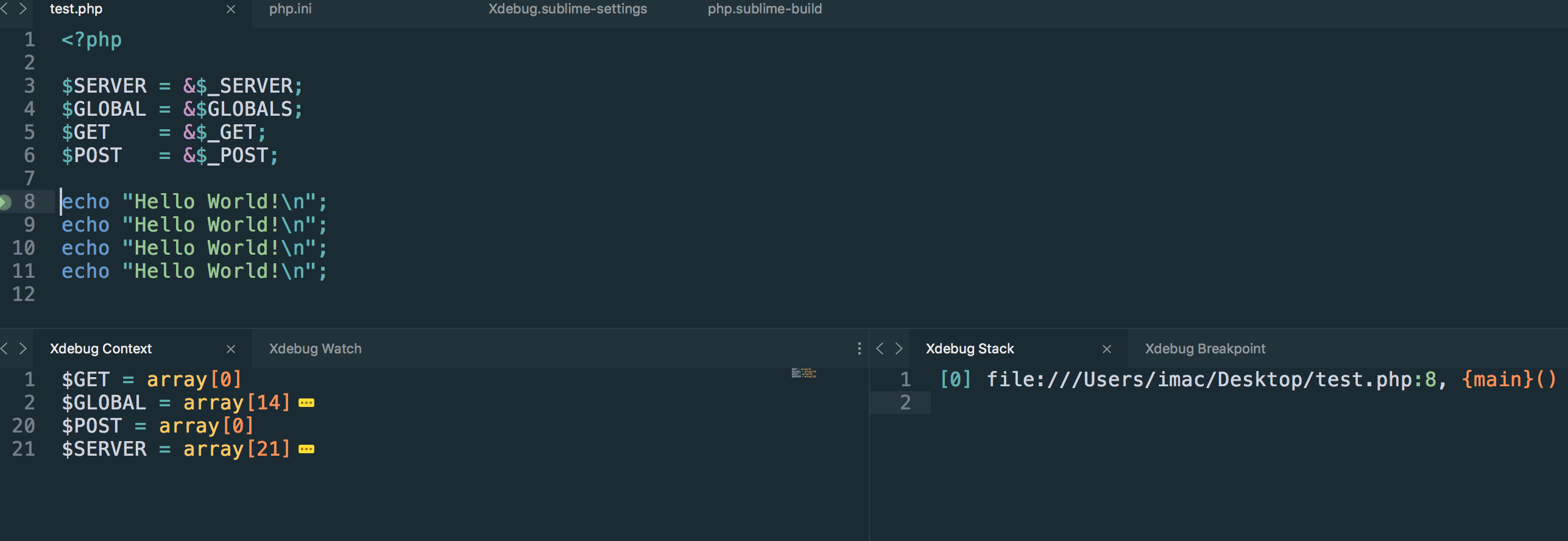Click the $GET = array[0] row

pyautogui.click(x=152, y=380)
